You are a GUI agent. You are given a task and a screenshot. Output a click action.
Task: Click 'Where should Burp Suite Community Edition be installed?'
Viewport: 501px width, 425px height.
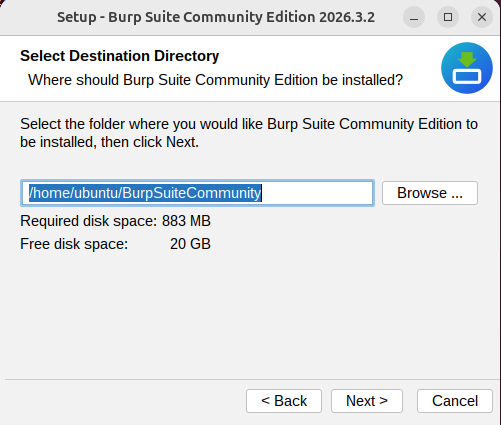point(215,80)
